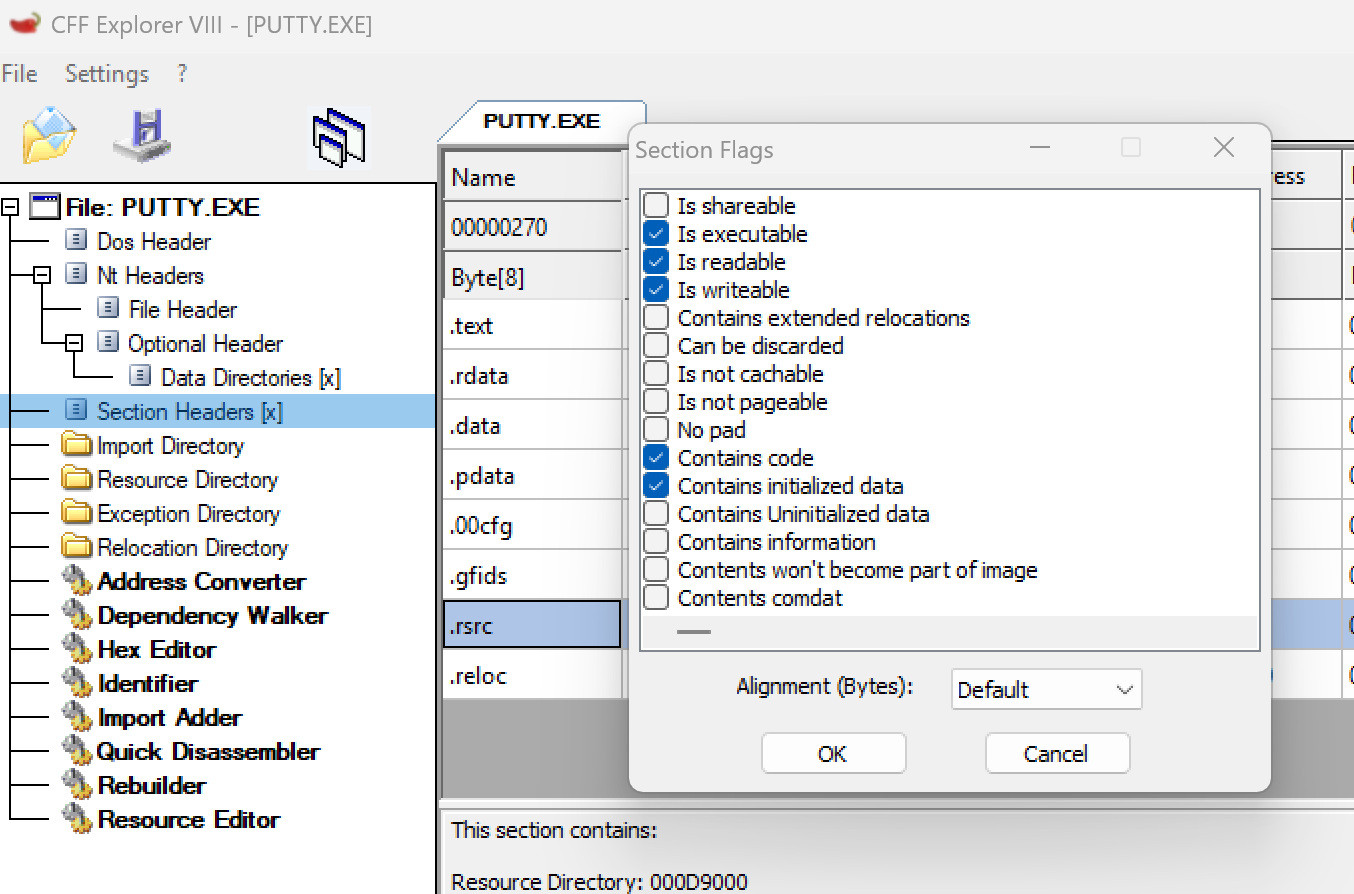Image resolution: width=1354 pixels, height=894 pixels.
Task: Click the flags list horizontal scrollbar thumb
Action: pos(694,632)
